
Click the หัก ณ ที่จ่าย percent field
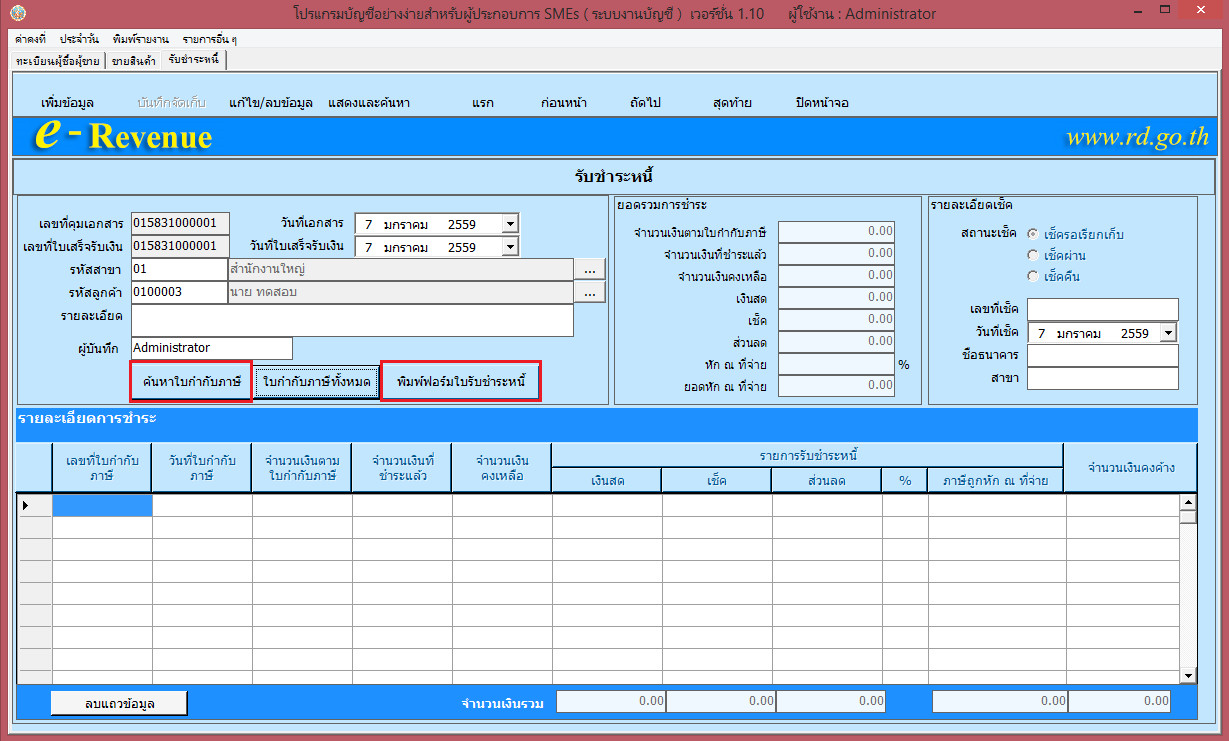(837, 364)
